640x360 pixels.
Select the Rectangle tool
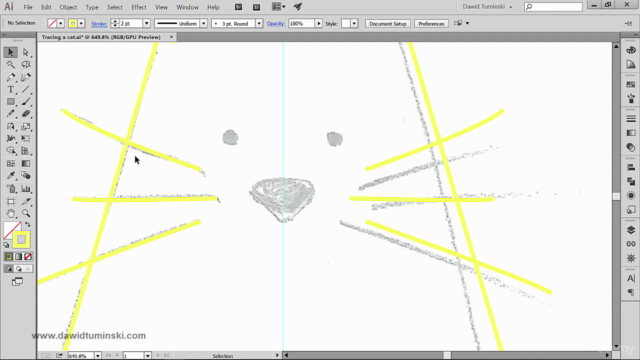[x=11, y=102]
